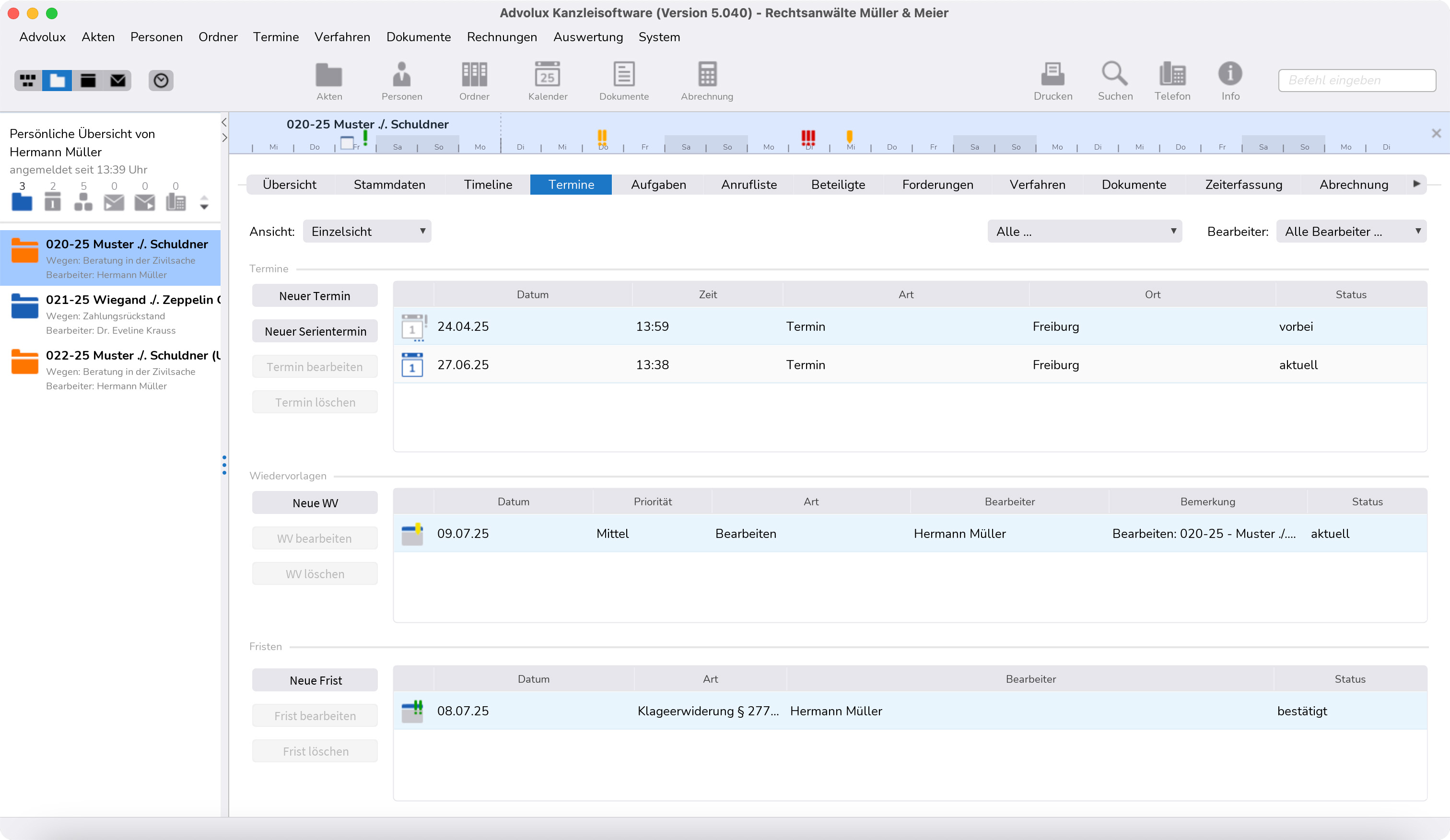The height and width of the screenshot is (840, 1450).
Task: Open the Alle Bearbeiter dropdown
Action: [x=1351, y=231]
